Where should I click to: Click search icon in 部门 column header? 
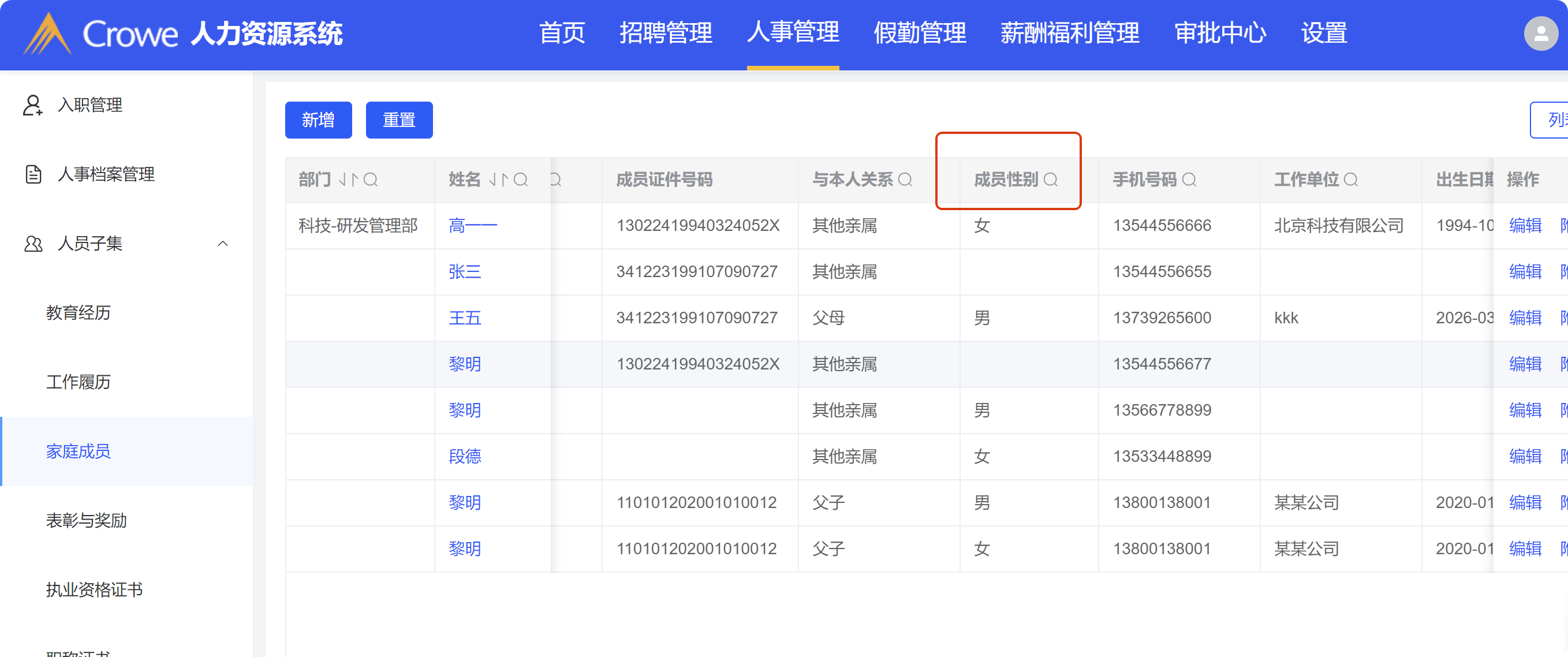click(x=370, y=180)
